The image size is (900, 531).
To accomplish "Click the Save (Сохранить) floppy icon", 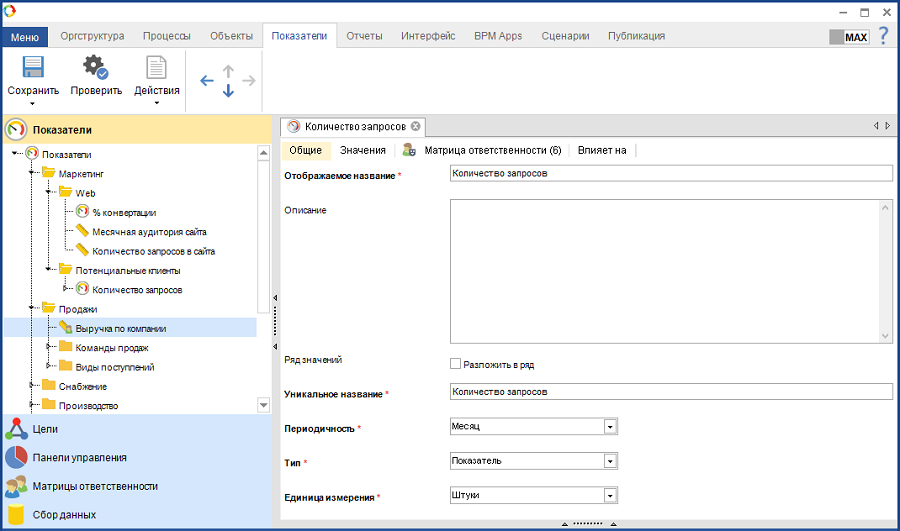I will pos(33,68).
